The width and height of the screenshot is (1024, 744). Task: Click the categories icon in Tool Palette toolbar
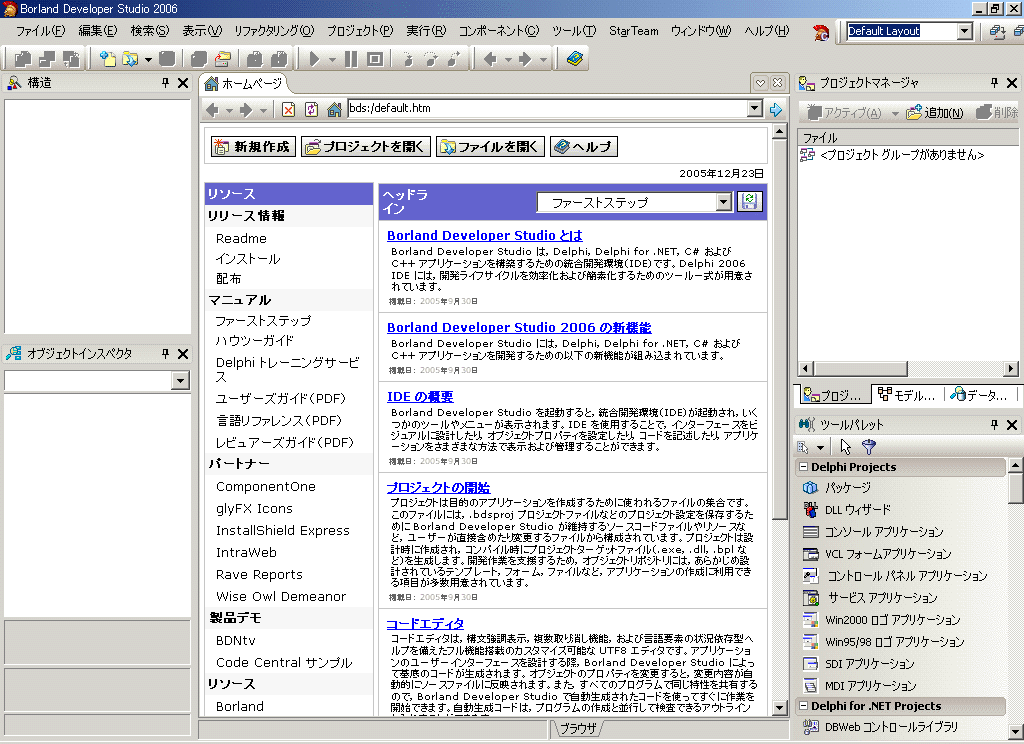803,447
